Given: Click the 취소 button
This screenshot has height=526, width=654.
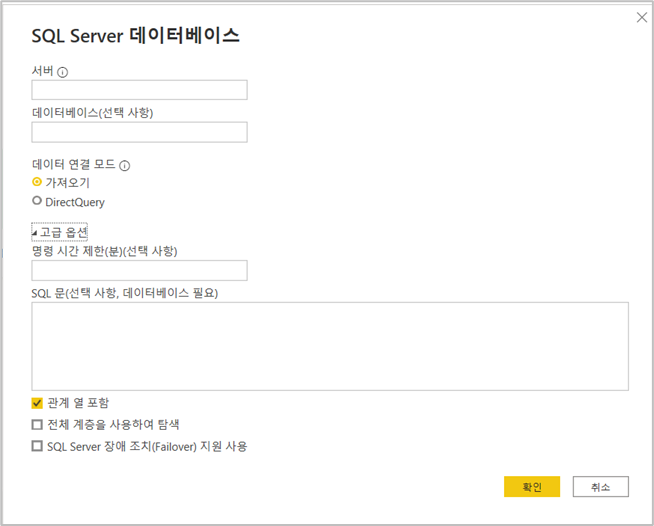Looking at the screenshot, I should [601, 486].
